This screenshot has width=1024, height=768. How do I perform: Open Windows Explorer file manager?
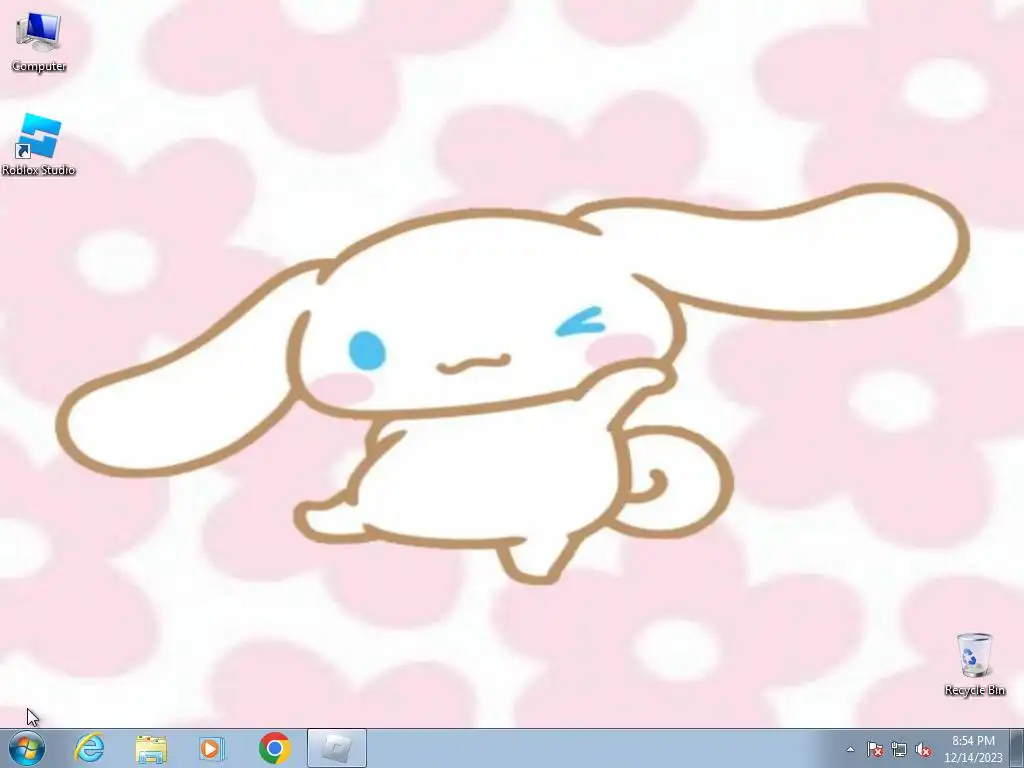click(151, 748)
